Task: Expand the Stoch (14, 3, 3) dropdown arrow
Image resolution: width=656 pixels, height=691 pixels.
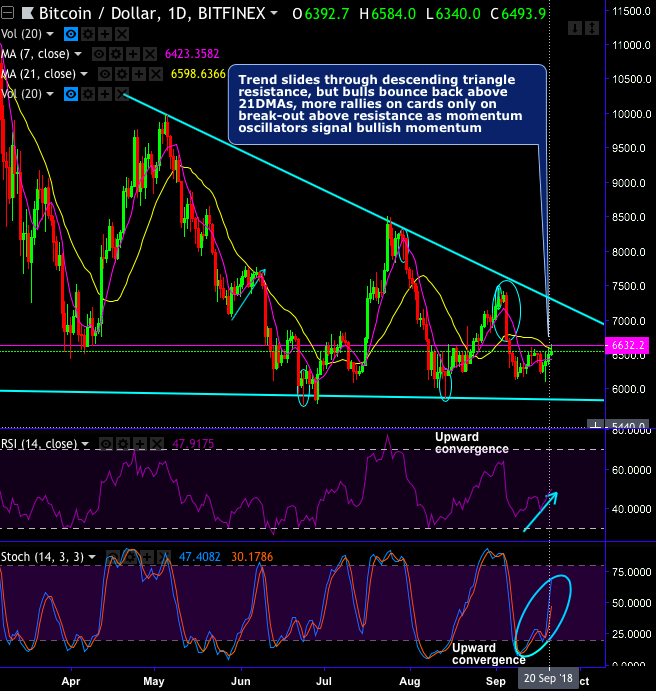Action: click(x=92, y=557)
